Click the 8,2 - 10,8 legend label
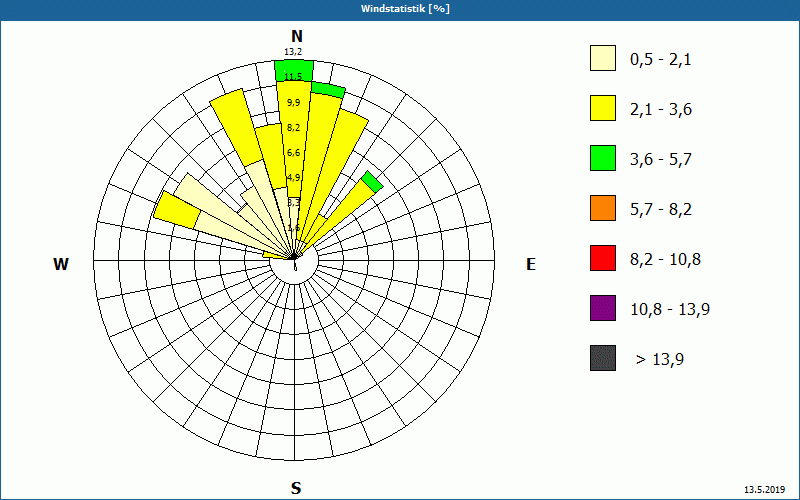The width and height of the screenshot is (800, 500). (665, 260)
